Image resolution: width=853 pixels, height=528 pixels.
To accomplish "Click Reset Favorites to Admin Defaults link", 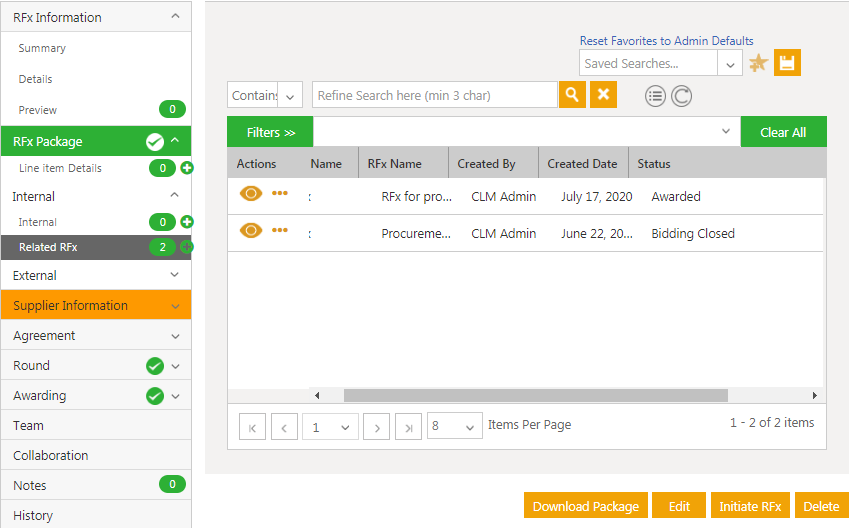I will (666, 41).
